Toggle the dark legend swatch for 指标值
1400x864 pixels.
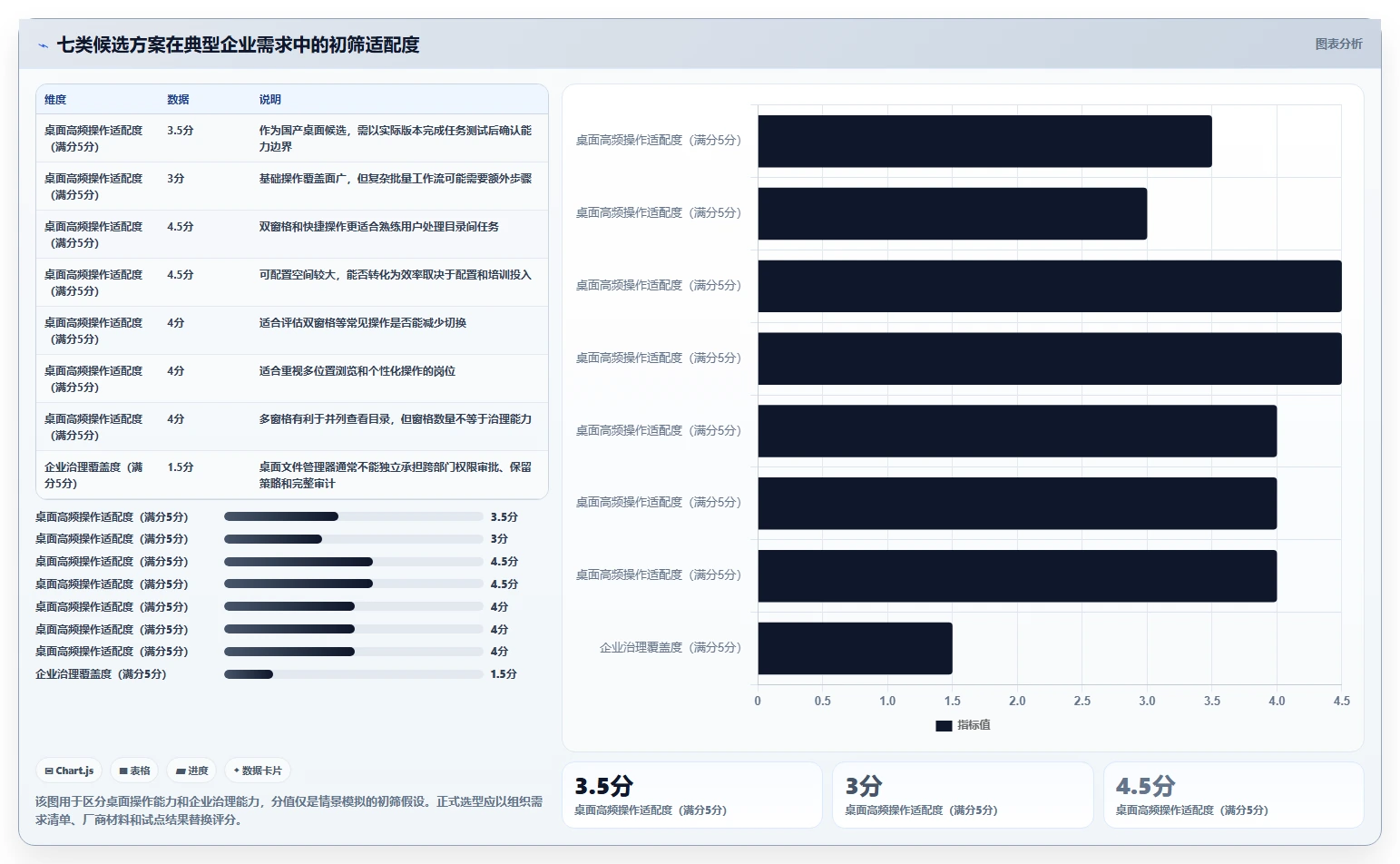tap(944, 725)
